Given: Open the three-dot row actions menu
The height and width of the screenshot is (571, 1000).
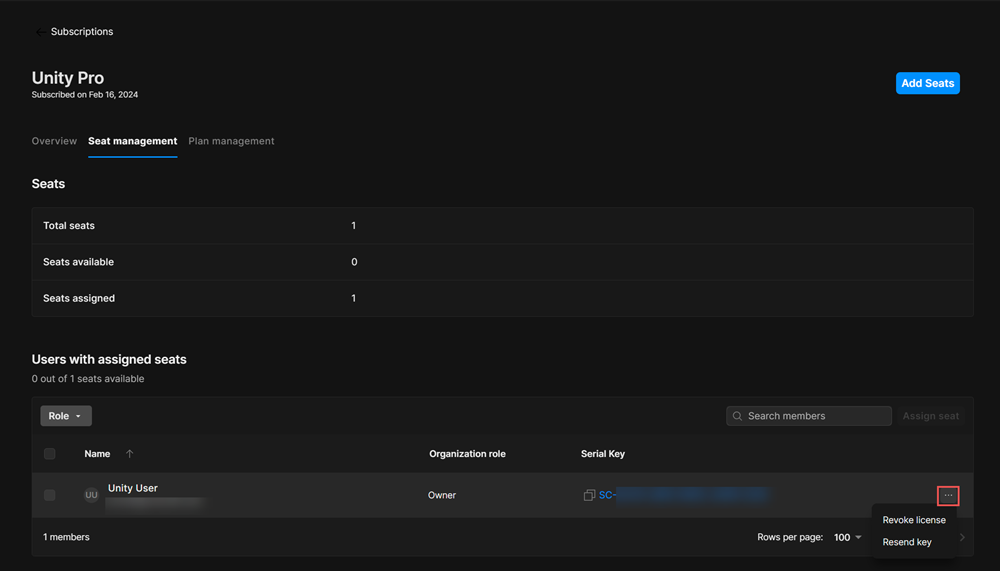Looking at the screenshot, I should point(948,496).
